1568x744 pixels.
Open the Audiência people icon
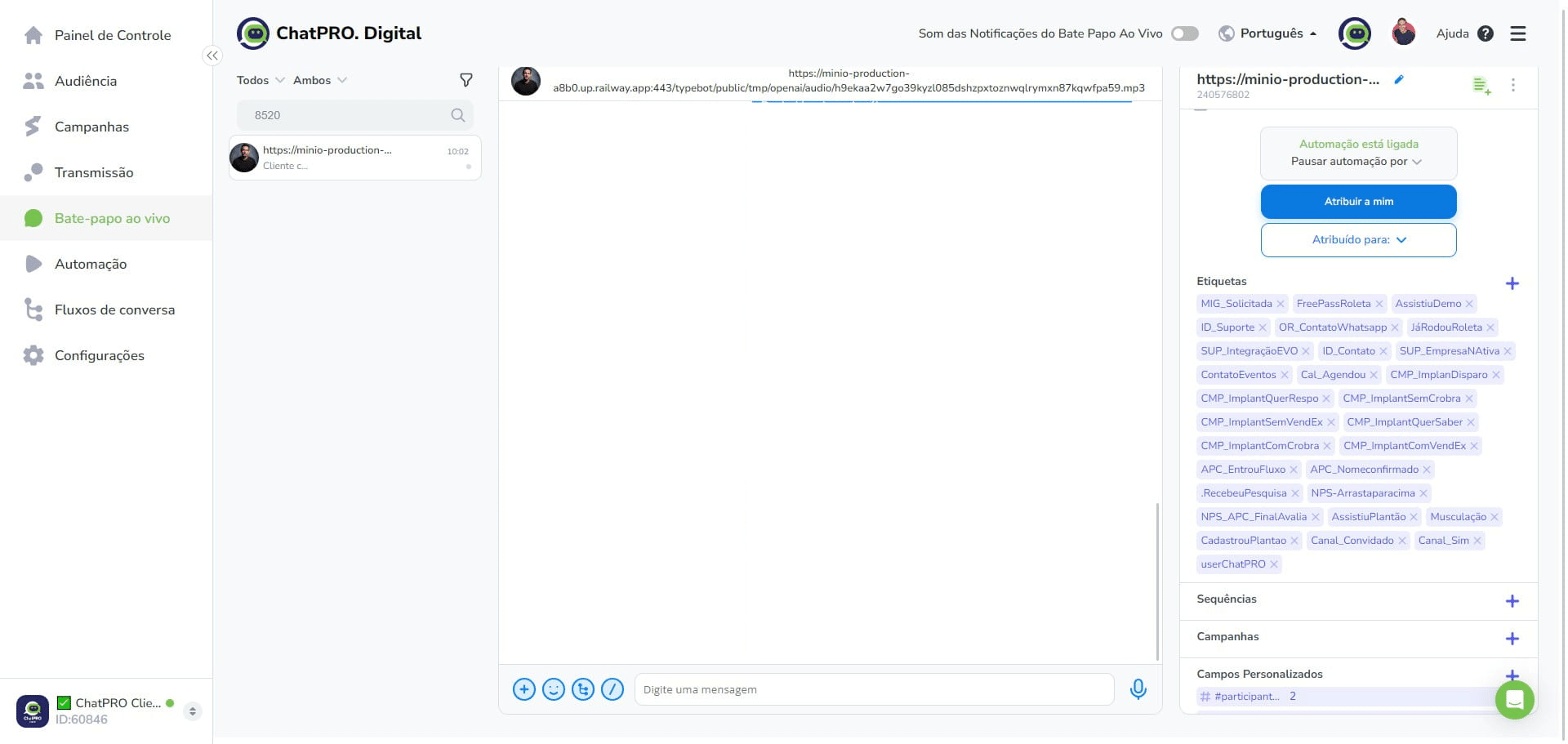tap(33, 81)
